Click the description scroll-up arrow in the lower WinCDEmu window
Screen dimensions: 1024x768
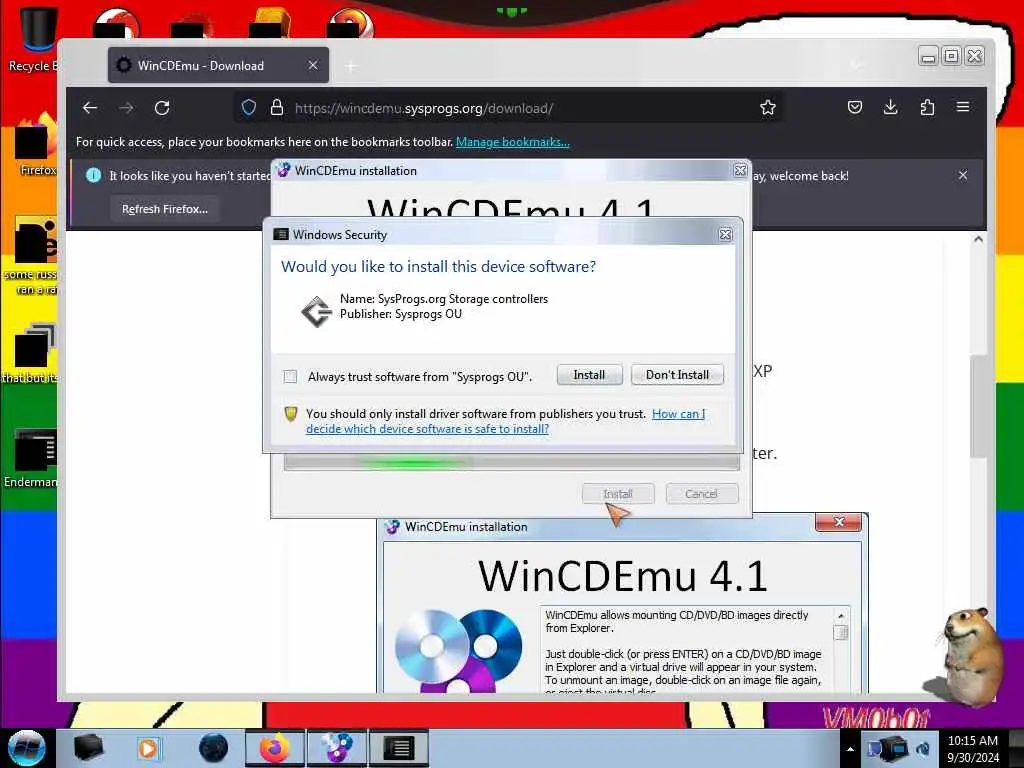(841, 615)
